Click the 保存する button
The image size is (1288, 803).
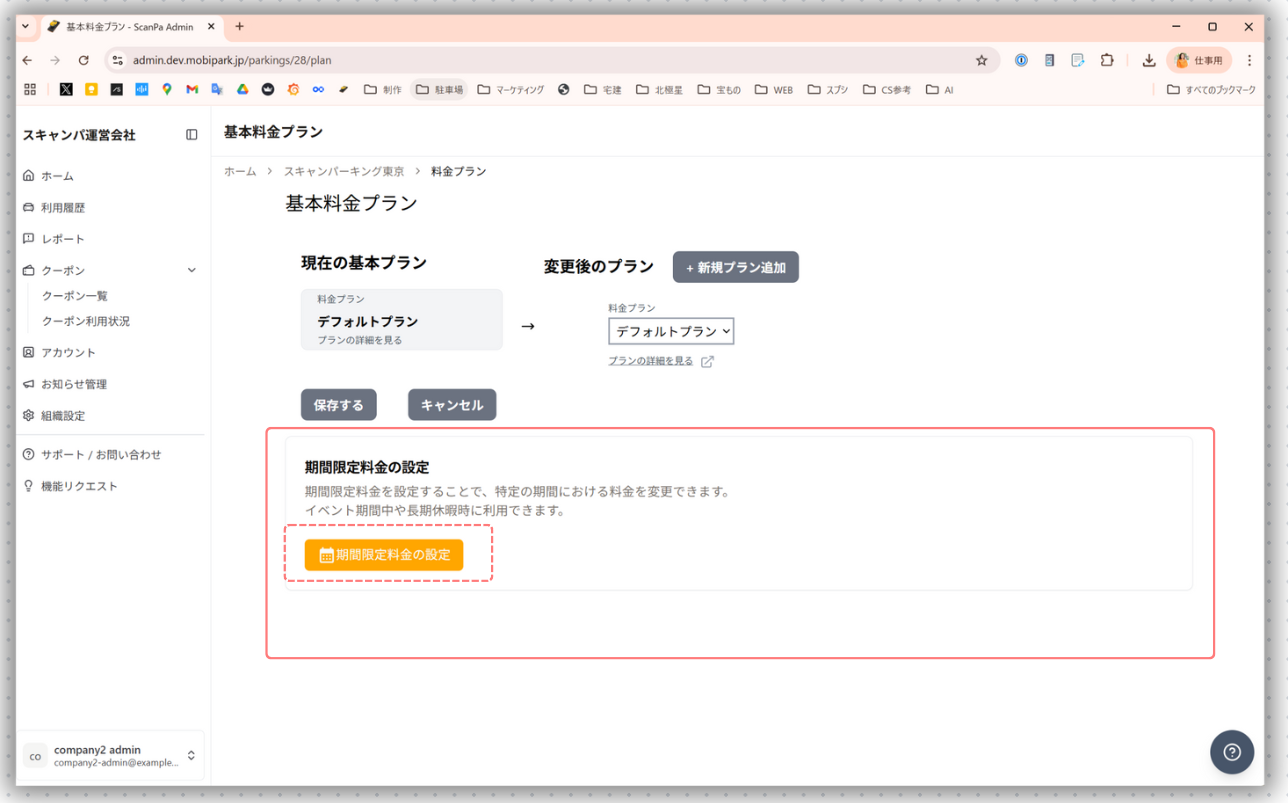[x=339, y=405]
